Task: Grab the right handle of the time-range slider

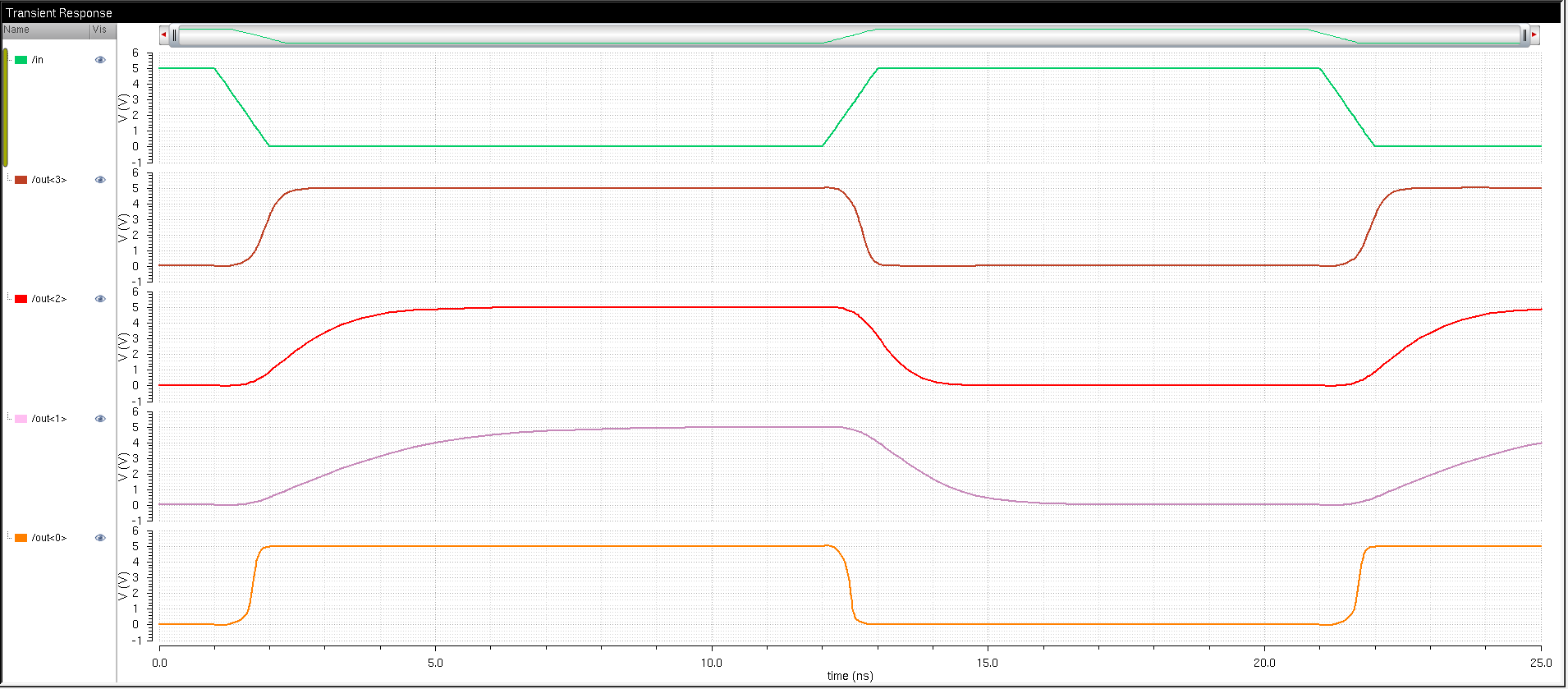Action: [x=1524, y=35]
